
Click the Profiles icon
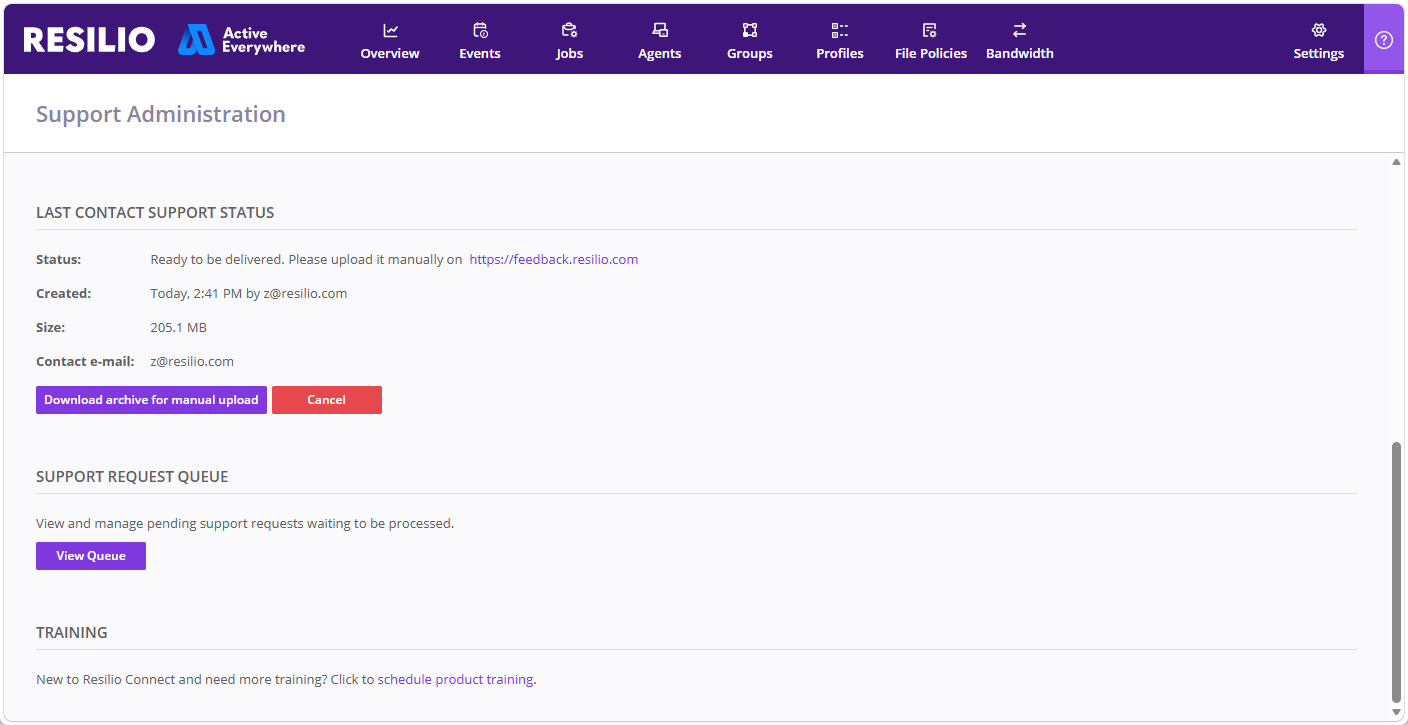(840, 30)
